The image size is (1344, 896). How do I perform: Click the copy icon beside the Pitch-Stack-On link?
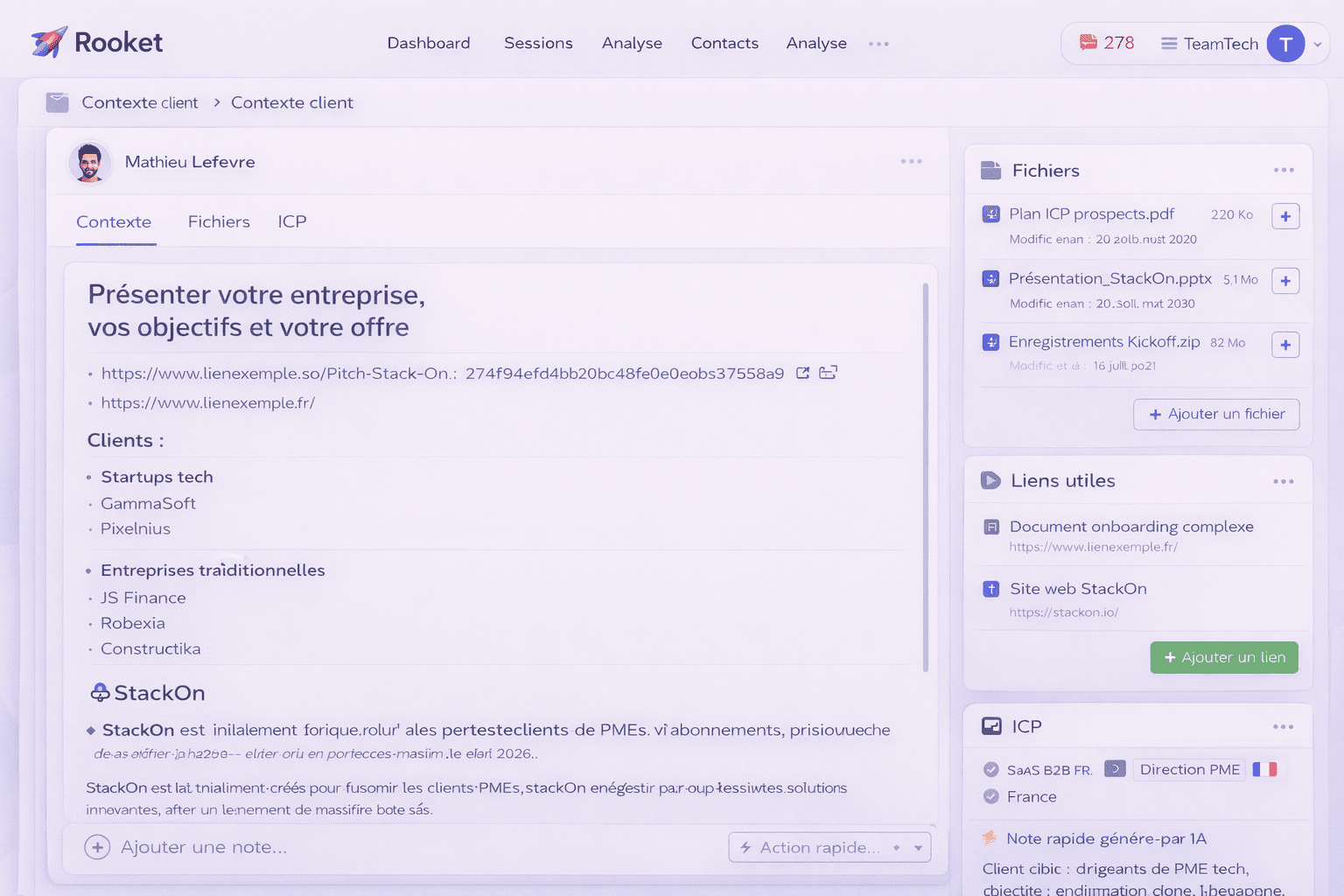[828, 373]
